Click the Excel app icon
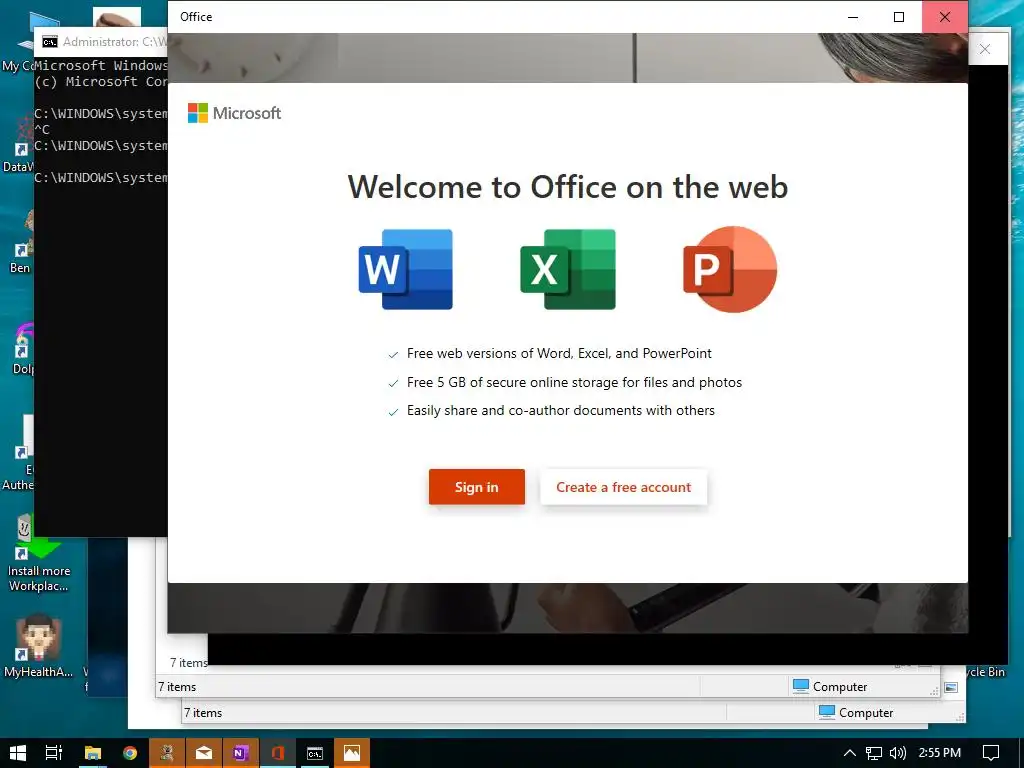 (x=568, y=269)
